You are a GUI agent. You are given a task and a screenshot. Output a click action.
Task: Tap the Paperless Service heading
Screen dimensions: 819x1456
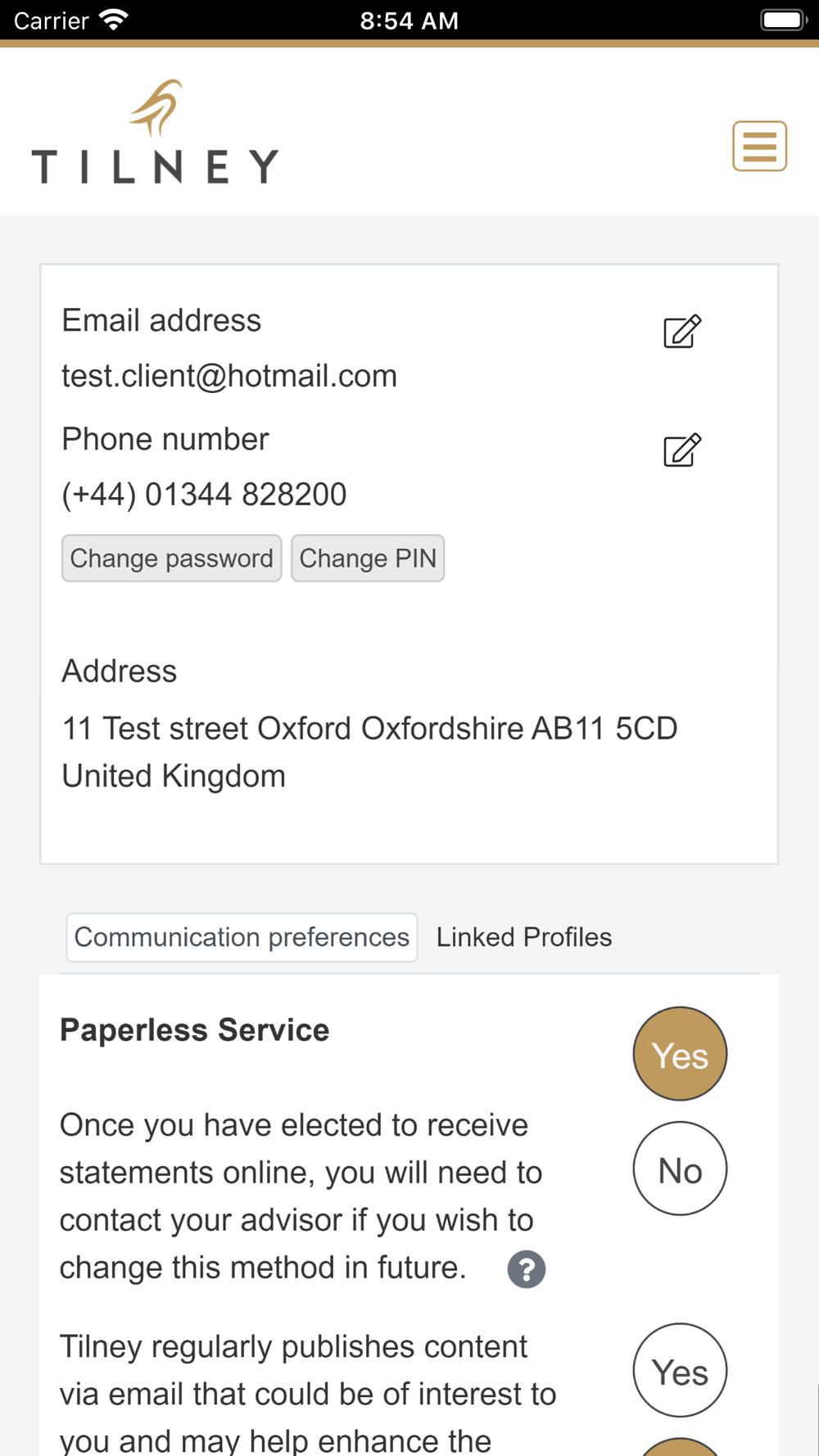(x=194, y=1030)
